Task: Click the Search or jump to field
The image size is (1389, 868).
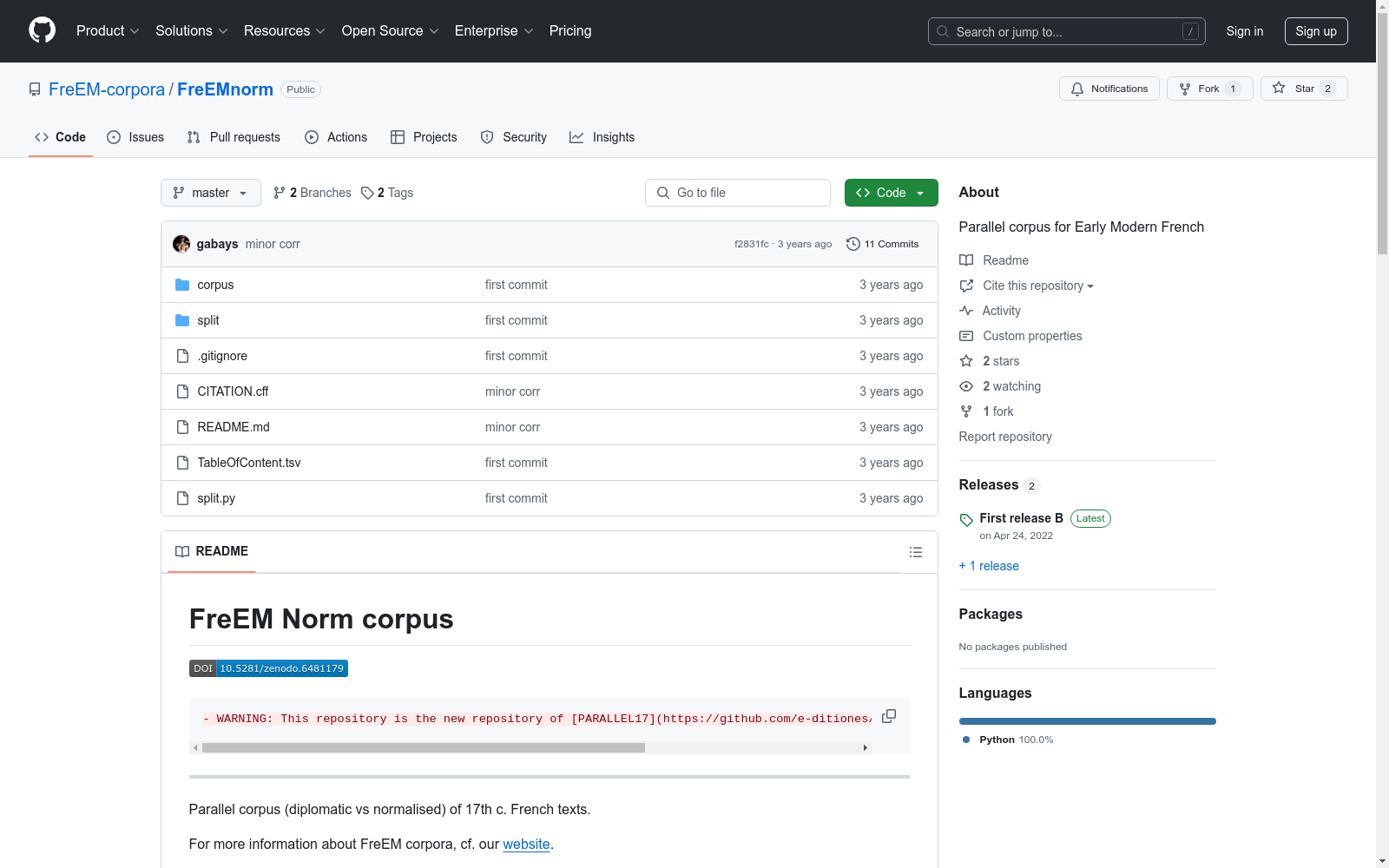Action: click(x=1067, y=31)
